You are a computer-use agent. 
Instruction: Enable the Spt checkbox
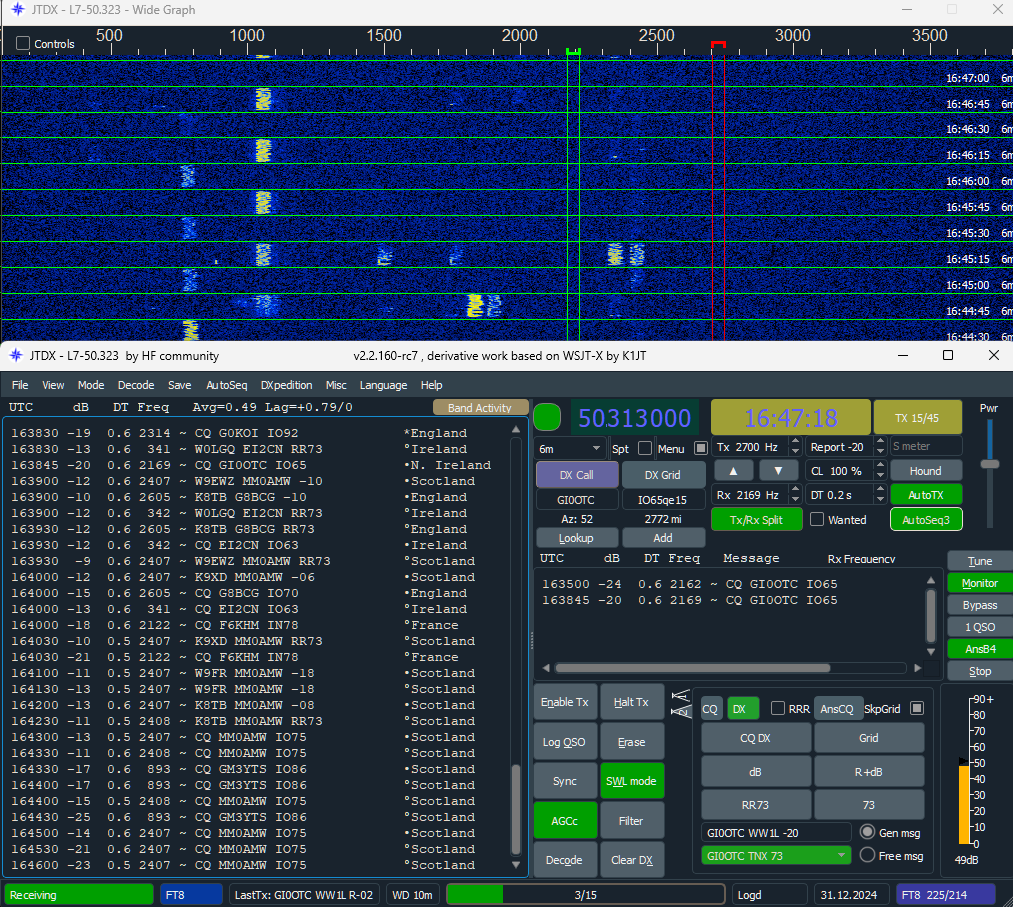(644, 448)
